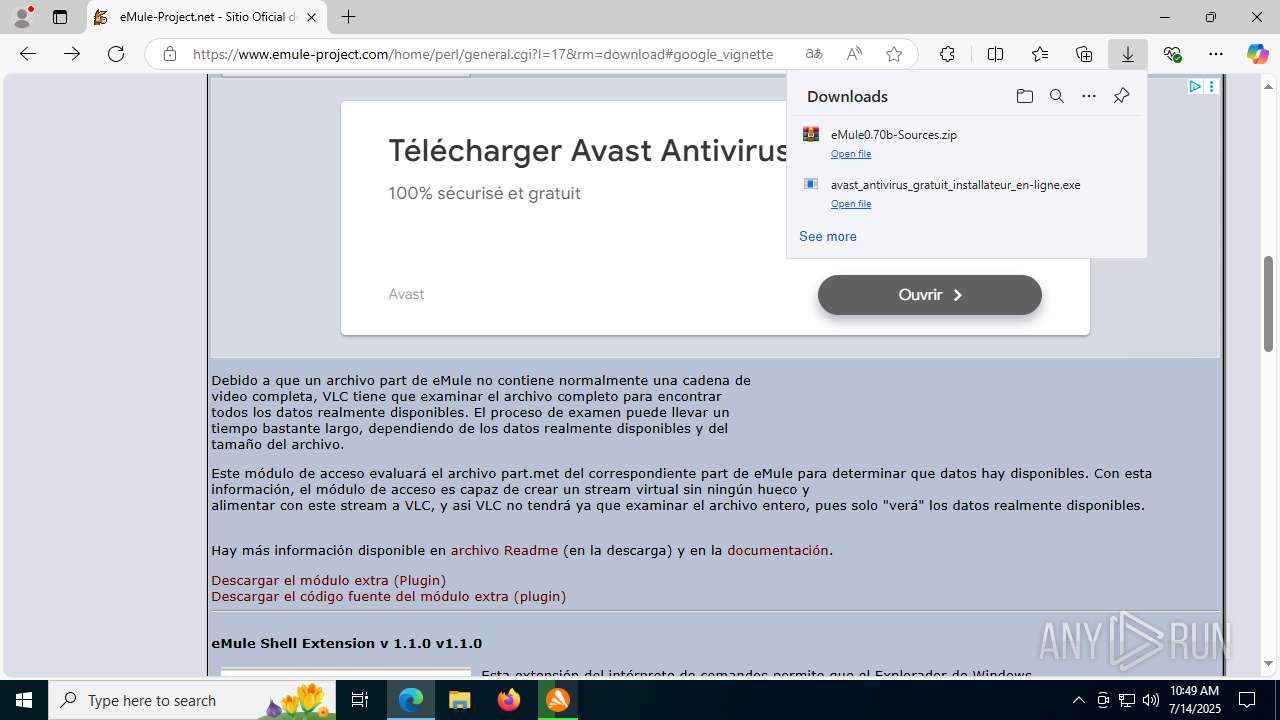Toggle the Downloads toolbar button
Screen dimensions: 1280x720
[1127, 54]
